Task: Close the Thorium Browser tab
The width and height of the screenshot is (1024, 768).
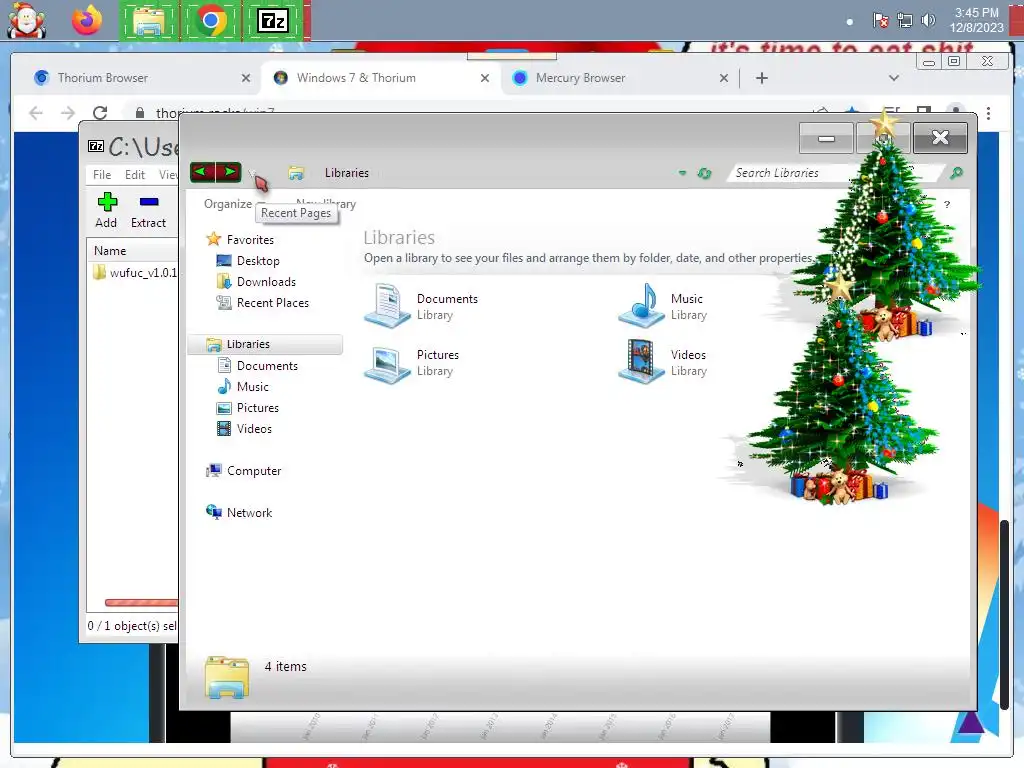Action: (x=246, y=78)
